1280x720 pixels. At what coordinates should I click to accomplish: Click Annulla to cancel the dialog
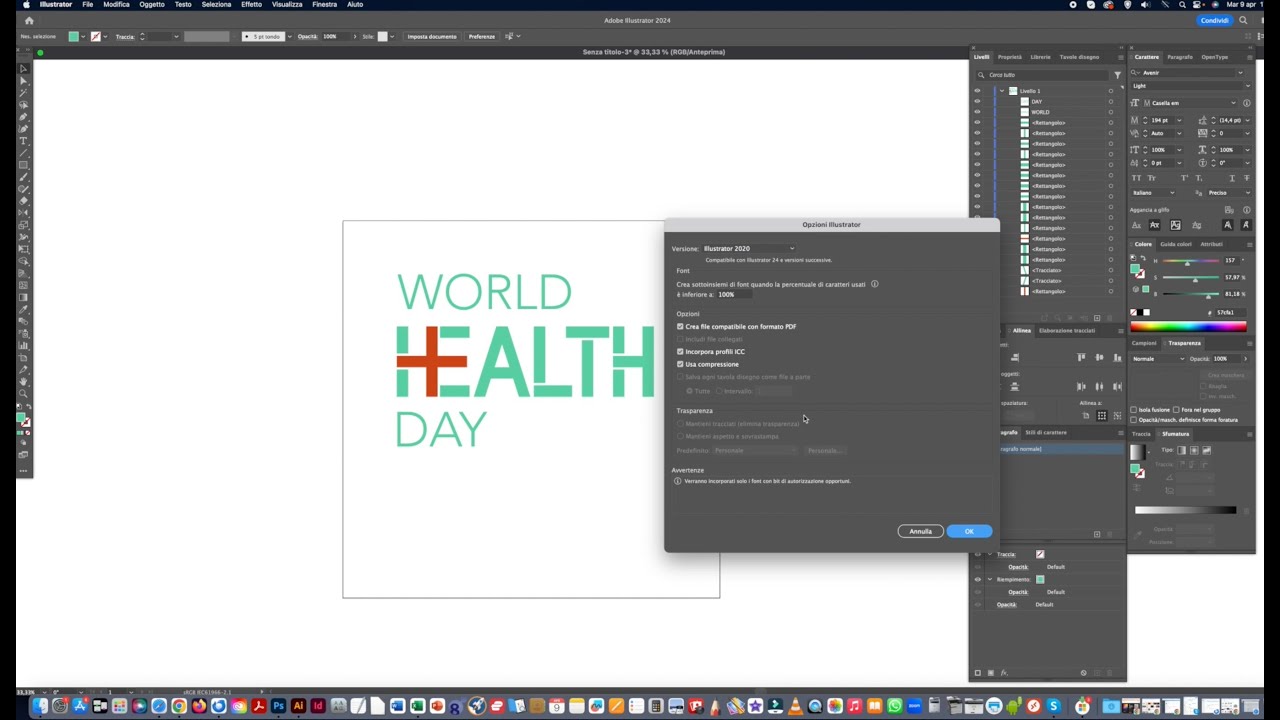pyautogui.click(x=920, y=531)
